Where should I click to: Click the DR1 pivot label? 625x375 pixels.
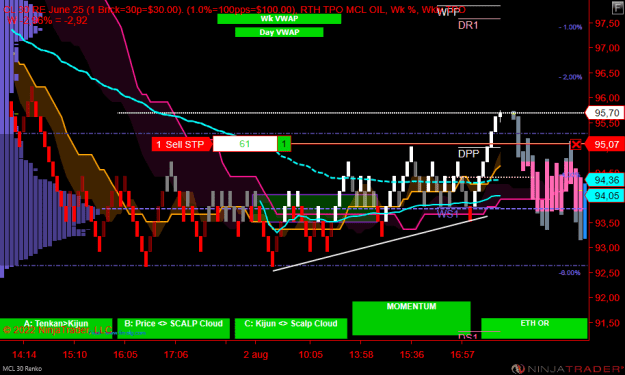(468, 25)
